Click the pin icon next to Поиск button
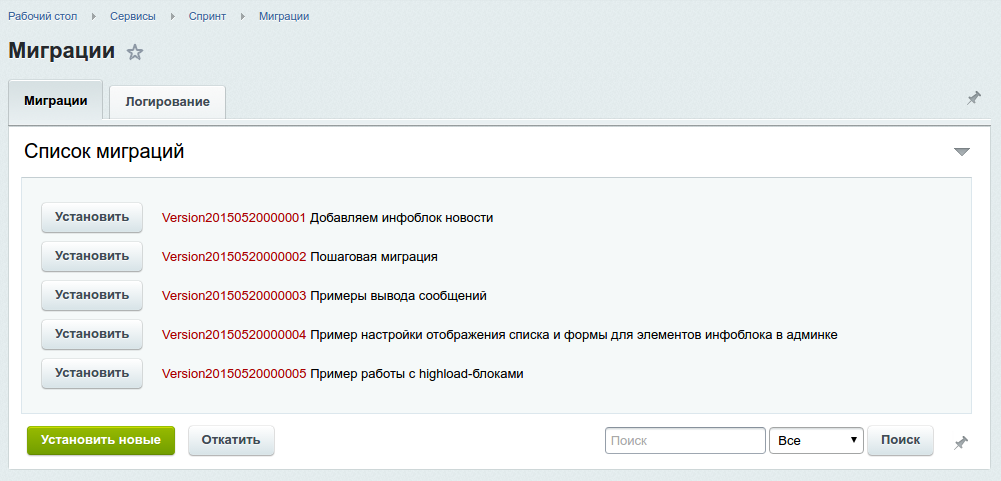Viewport: 1001px width, 481px height. tap(960, 442)
